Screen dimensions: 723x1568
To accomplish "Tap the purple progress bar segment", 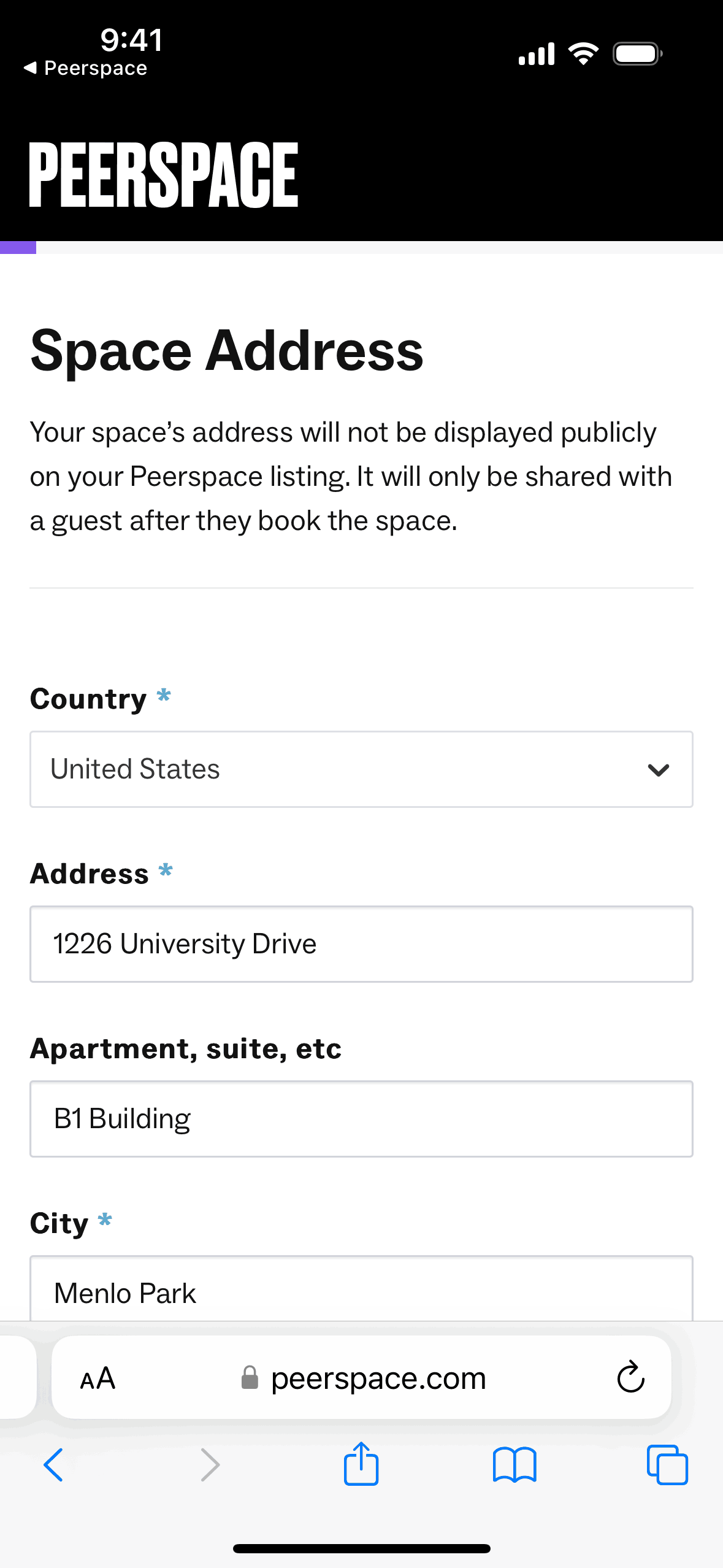I will [x=18, y=247].
